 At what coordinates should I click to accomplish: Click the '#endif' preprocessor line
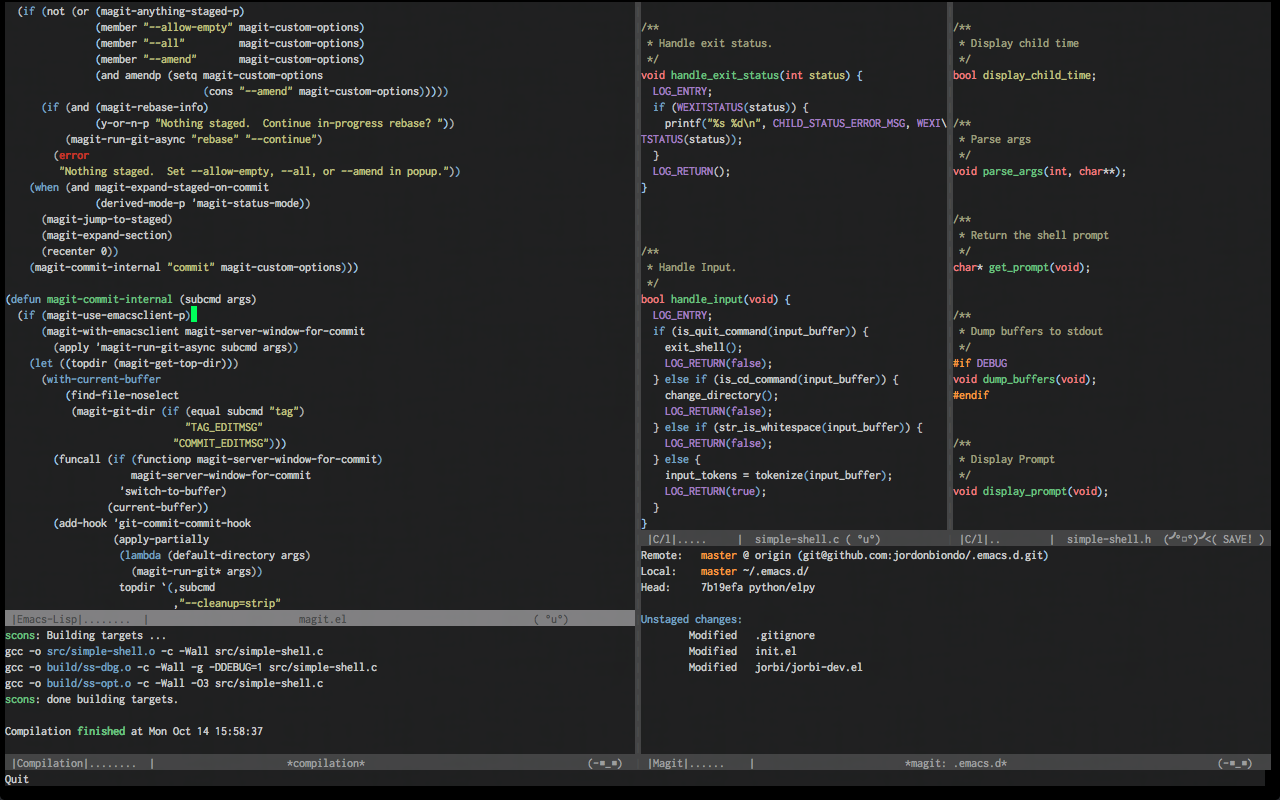[971, 395]
